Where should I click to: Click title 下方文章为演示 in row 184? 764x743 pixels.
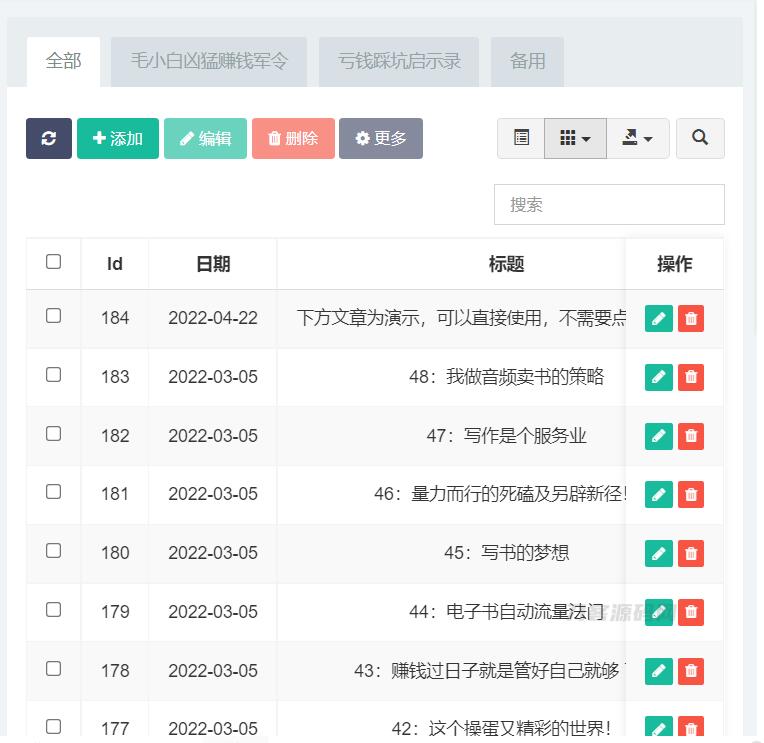461,318
